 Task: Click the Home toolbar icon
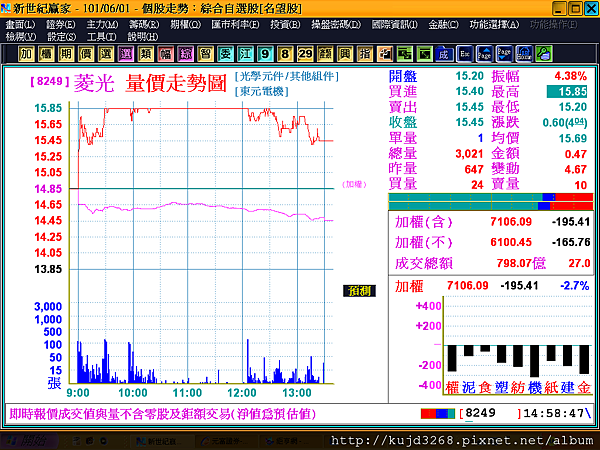click(x=524, y=54)
